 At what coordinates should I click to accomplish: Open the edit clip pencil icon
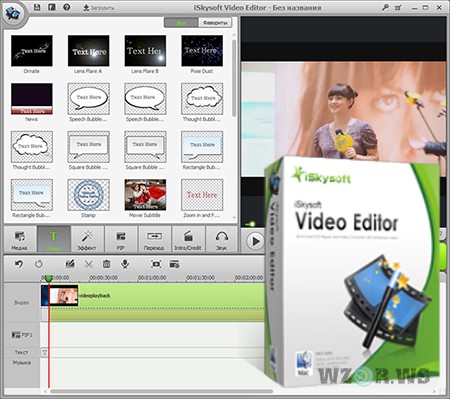pos(70,264)
